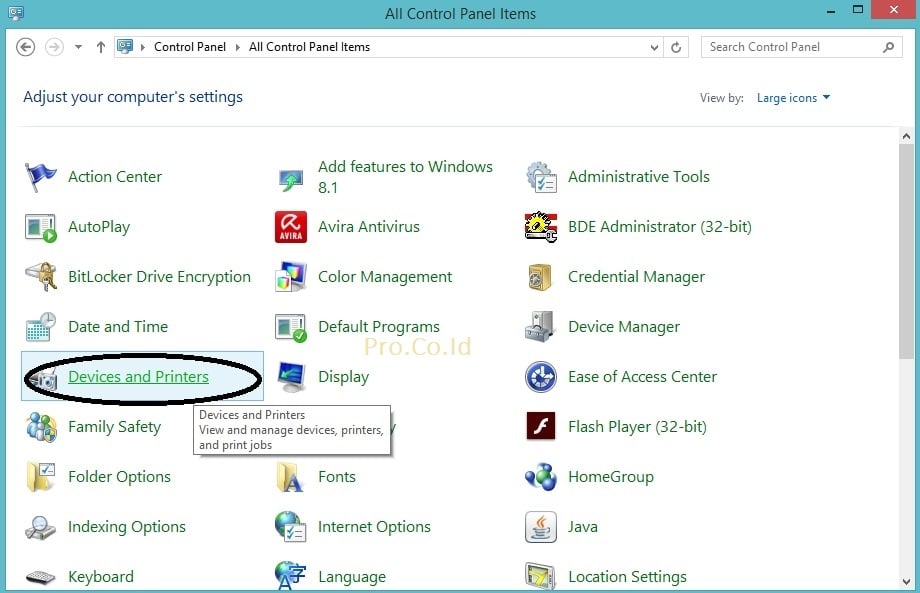Click the vertical scrollbar thumb

click(x=906, y=250)
